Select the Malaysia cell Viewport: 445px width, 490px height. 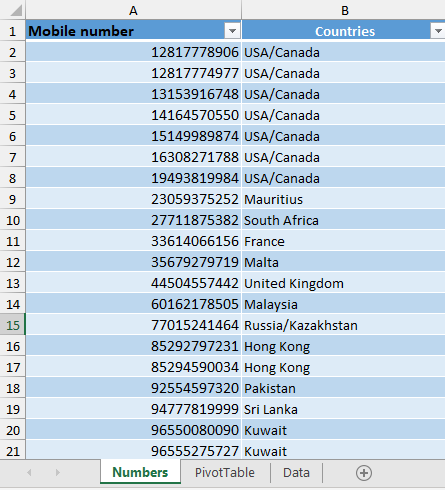(343, 304)
